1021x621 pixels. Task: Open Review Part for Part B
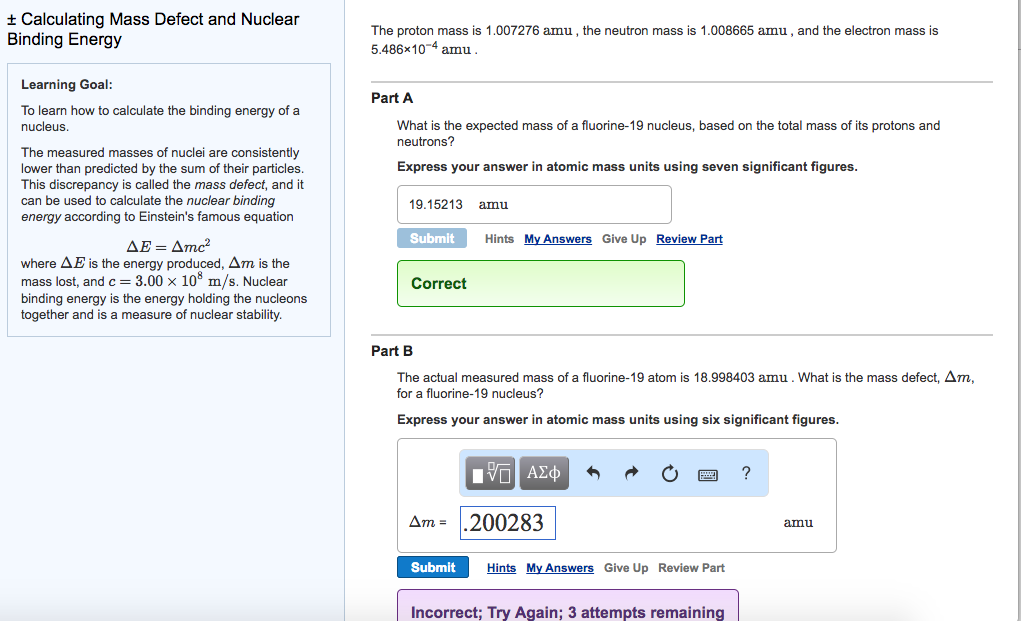tap(690, 568)
